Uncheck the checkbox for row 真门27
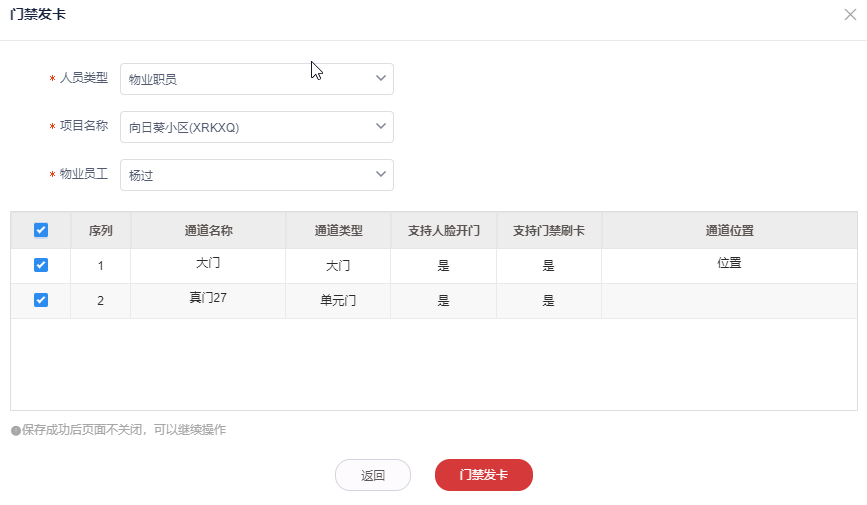Viewport: 867px width, 505px height. [41, 300]
